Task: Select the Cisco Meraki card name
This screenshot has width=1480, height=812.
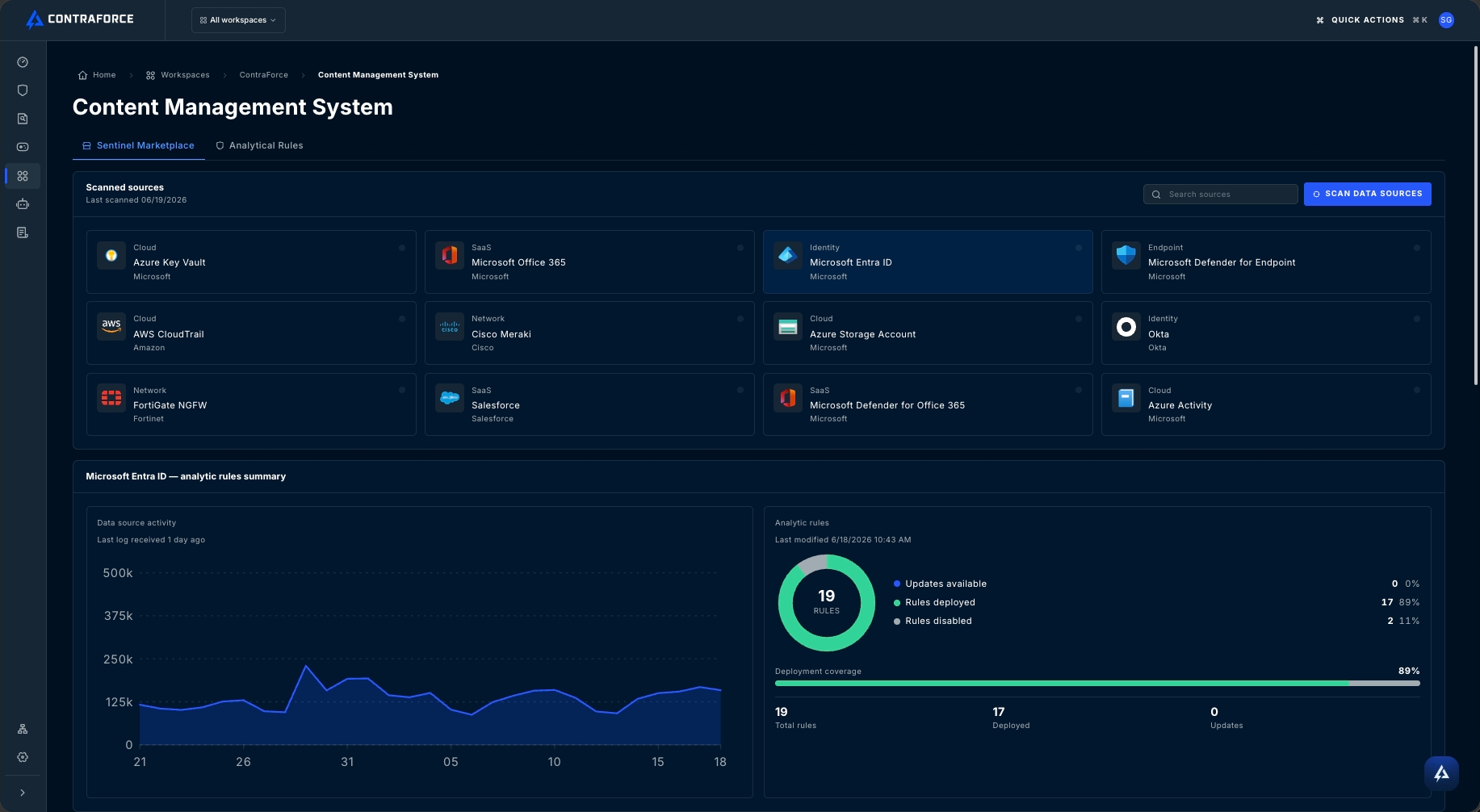Action: tap(501, 334)
